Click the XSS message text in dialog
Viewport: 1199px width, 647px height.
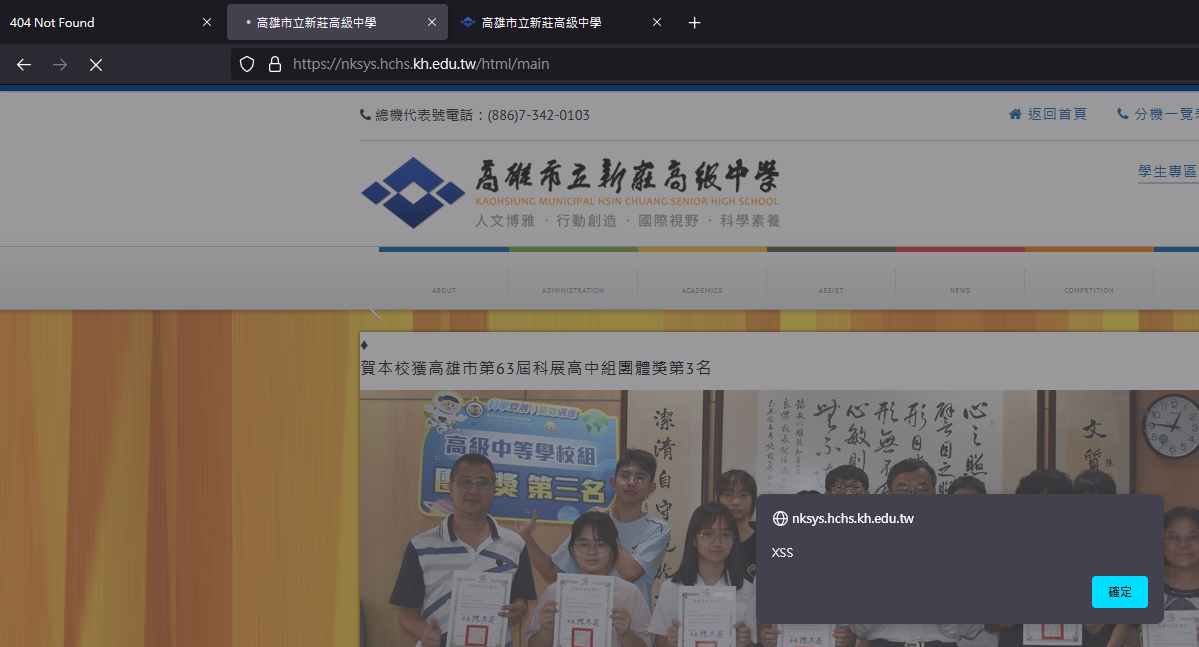tap(782, 552)
